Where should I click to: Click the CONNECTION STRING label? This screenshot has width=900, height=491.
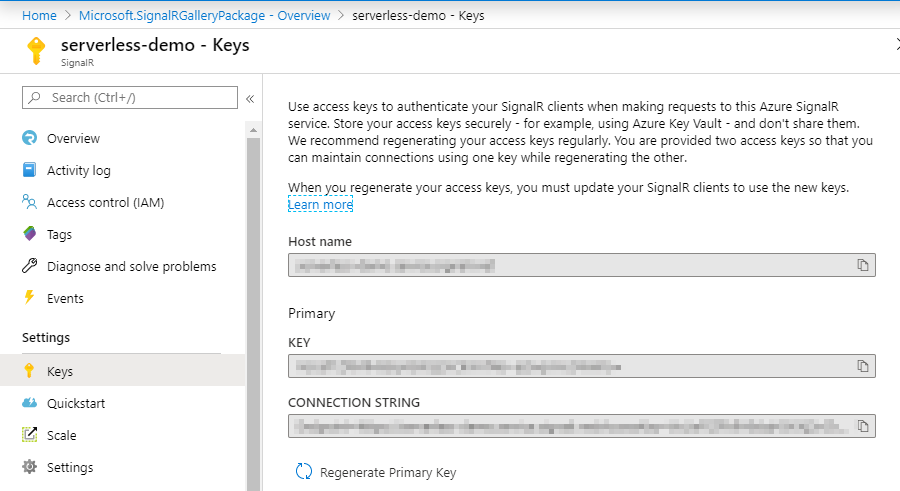tap(354, 403)
